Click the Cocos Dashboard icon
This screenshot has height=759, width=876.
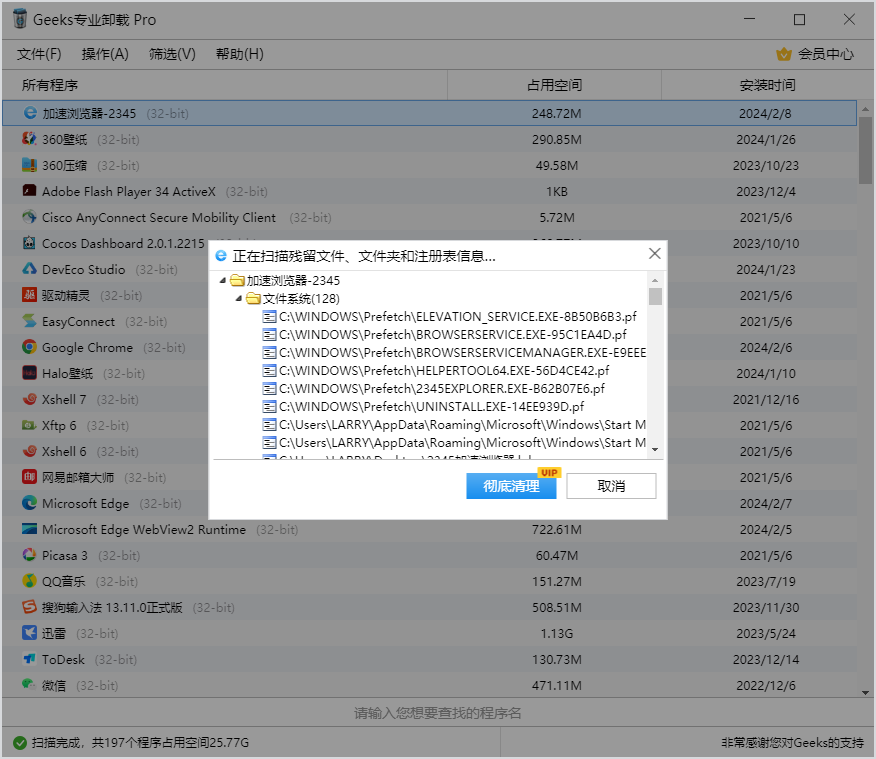(x=29, y=243)
